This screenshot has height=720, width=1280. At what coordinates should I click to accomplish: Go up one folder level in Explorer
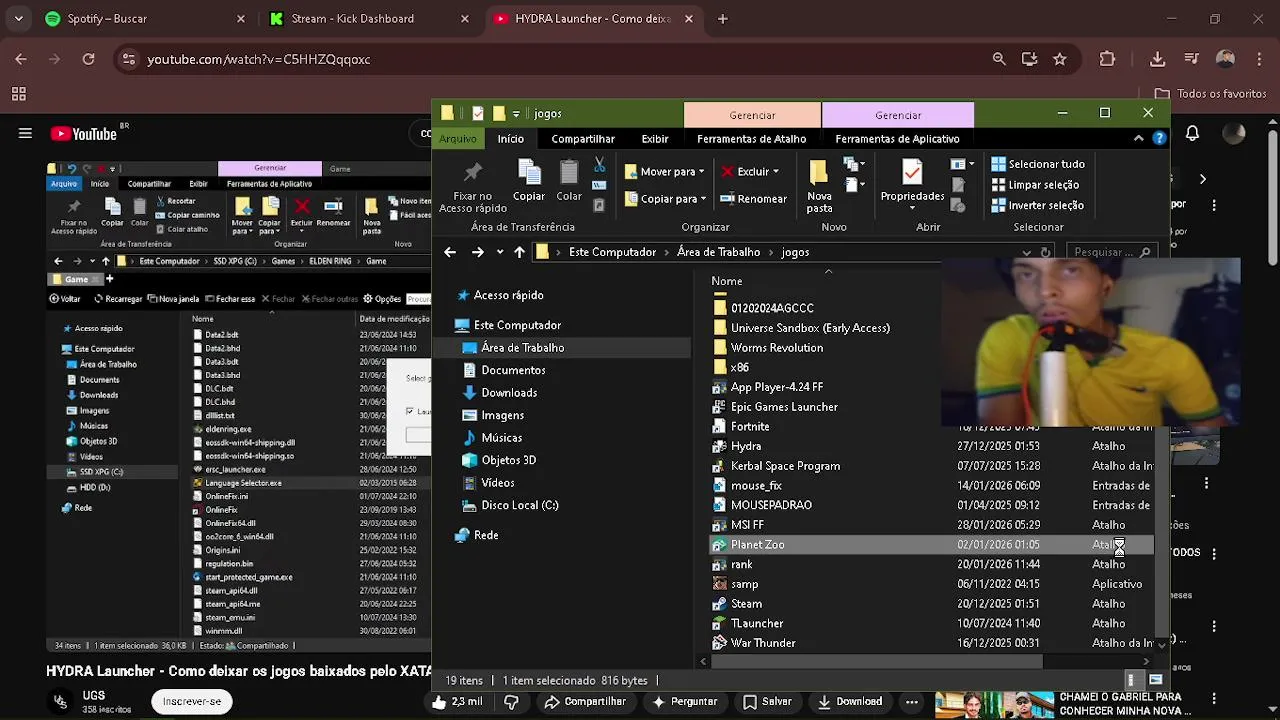point(519,252)
